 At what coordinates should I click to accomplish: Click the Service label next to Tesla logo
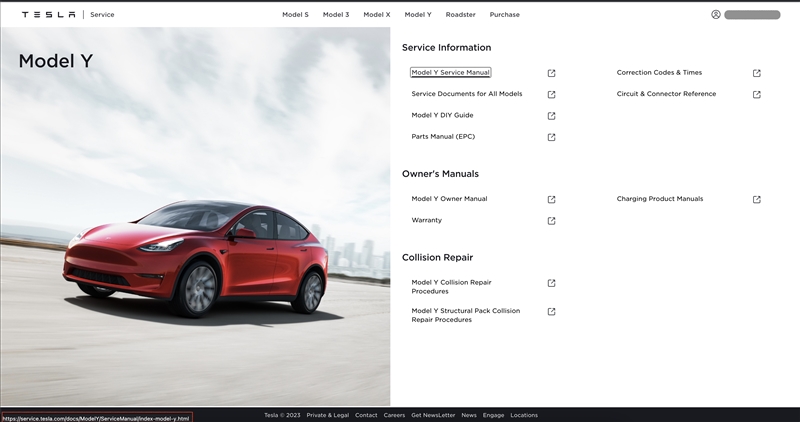(102, 15)
